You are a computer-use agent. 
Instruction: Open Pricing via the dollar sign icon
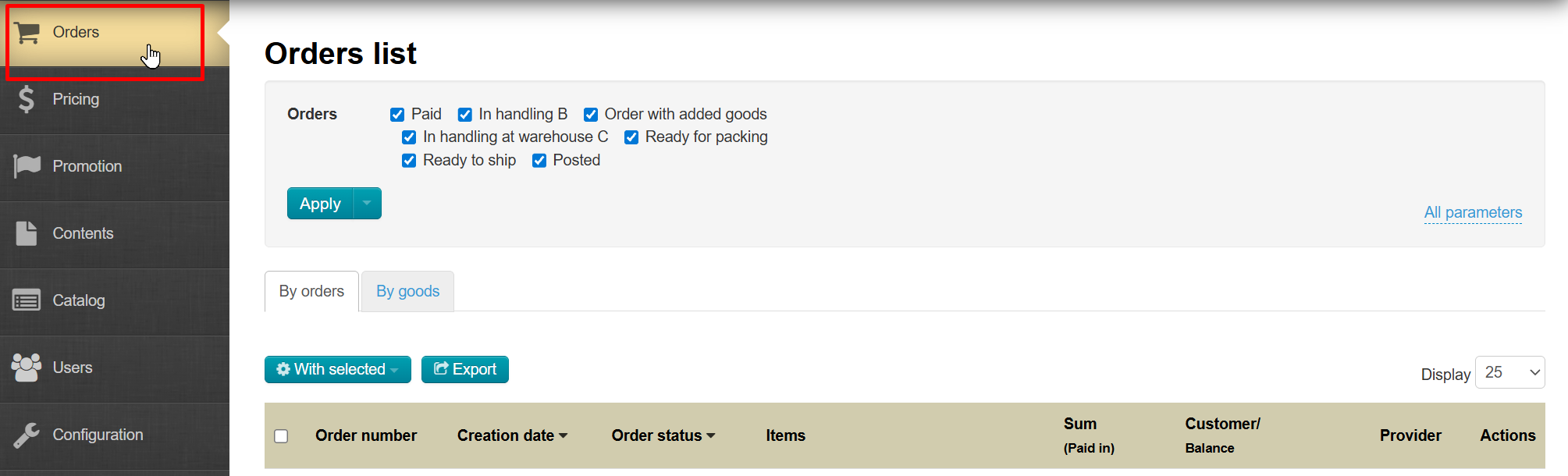[x=27, y=99]
